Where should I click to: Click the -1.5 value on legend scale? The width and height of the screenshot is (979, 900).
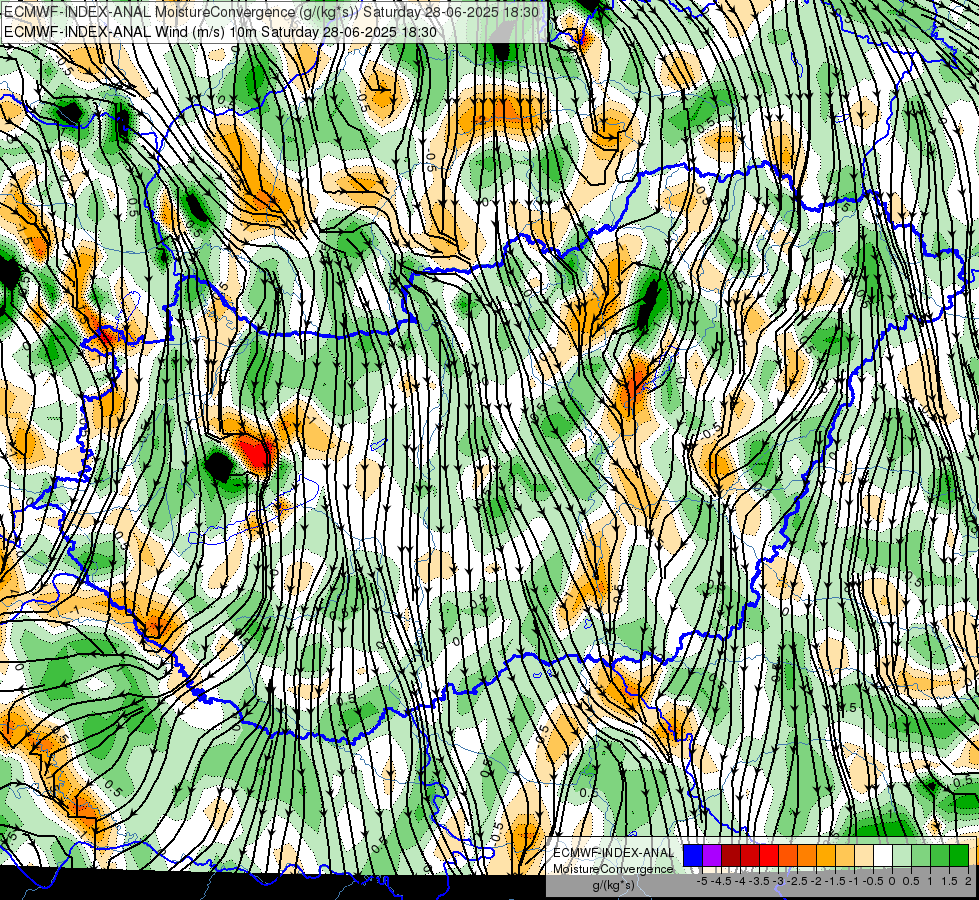click(x=835, y=881)
